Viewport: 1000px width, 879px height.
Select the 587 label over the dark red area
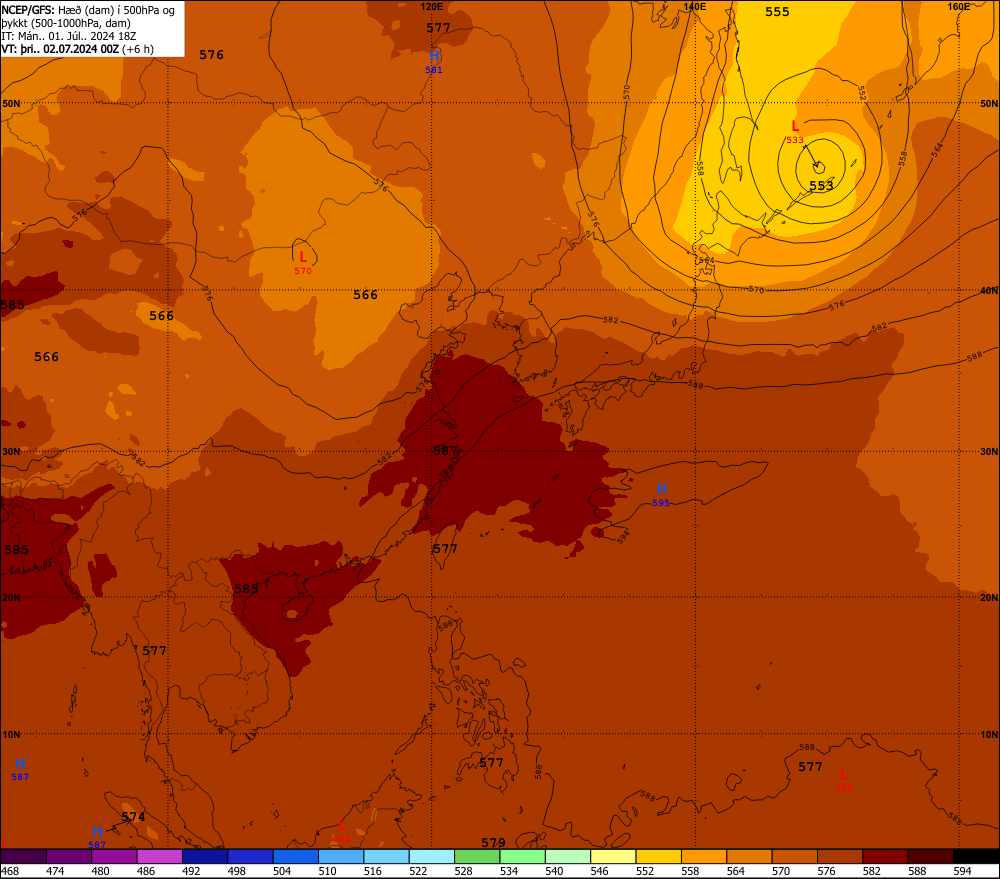coord(446,450)
